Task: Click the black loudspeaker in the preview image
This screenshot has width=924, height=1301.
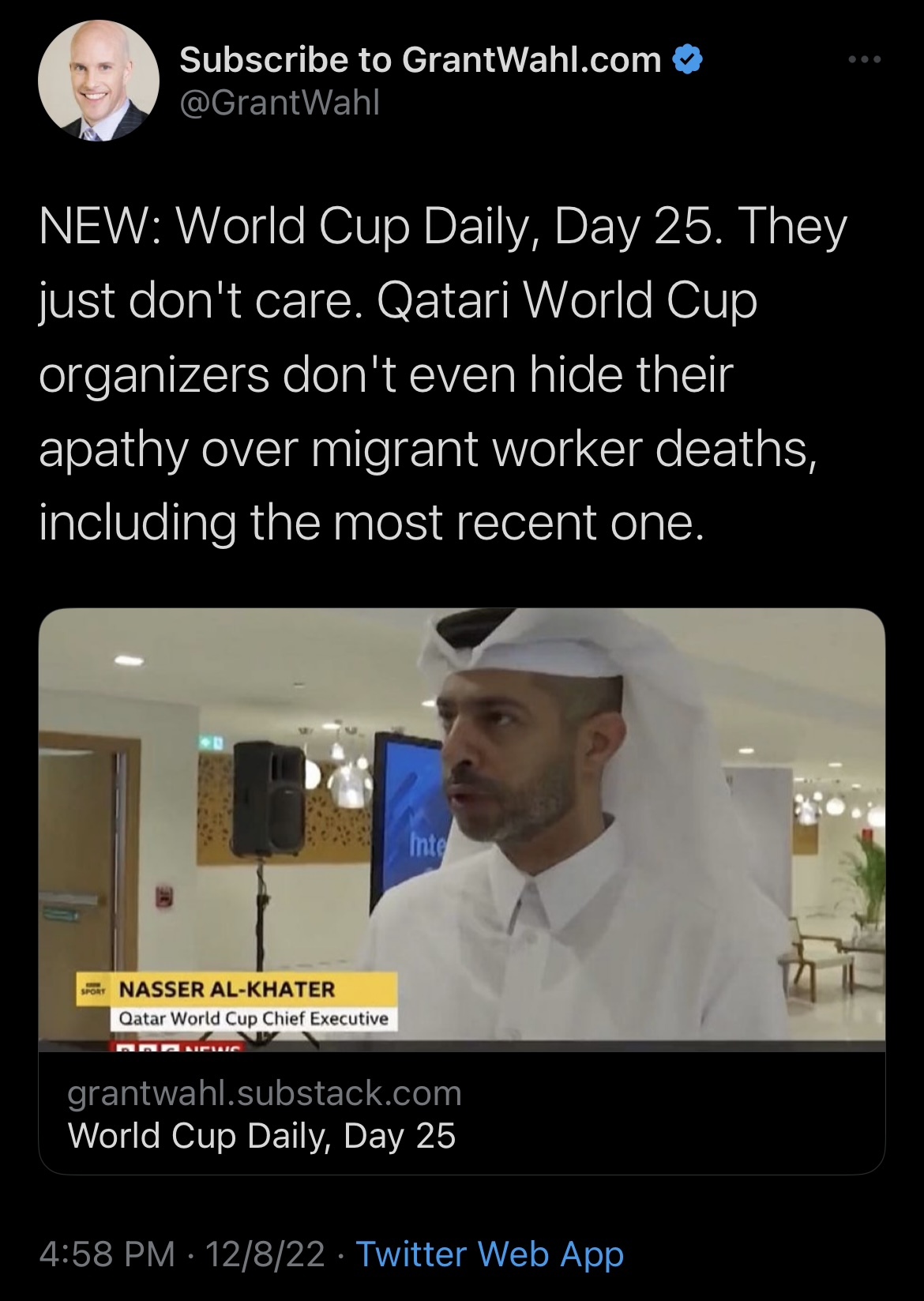Action: [x=269, y=799]
